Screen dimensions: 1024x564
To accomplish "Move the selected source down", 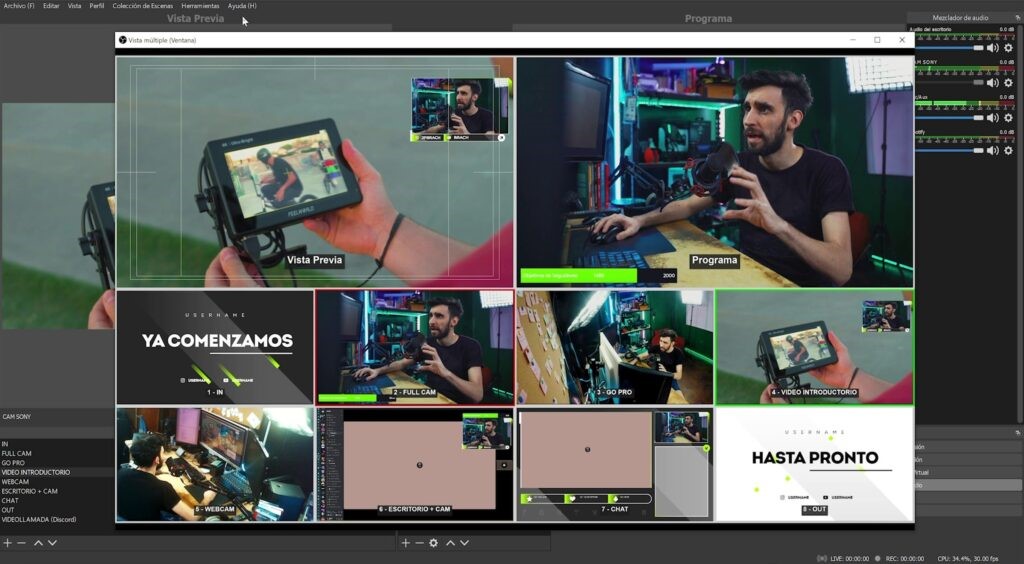I will 465,543.
